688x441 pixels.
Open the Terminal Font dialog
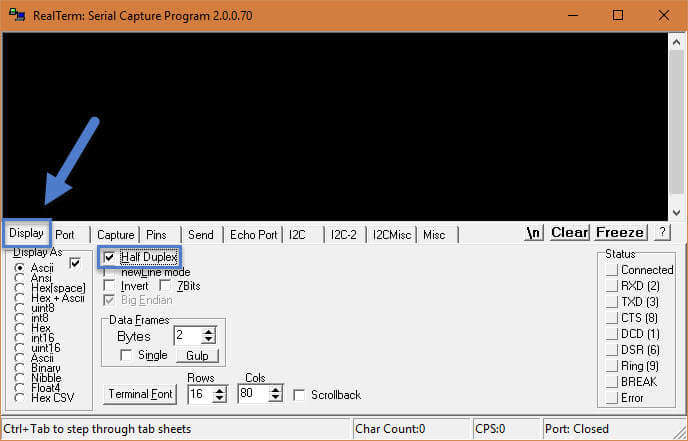(140, 394)
